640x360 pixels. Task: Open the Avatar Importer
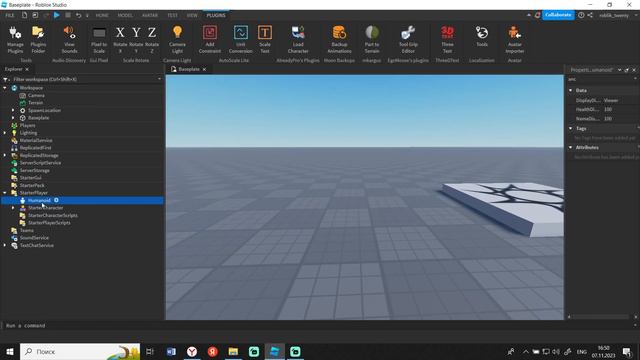coord(514,40)
